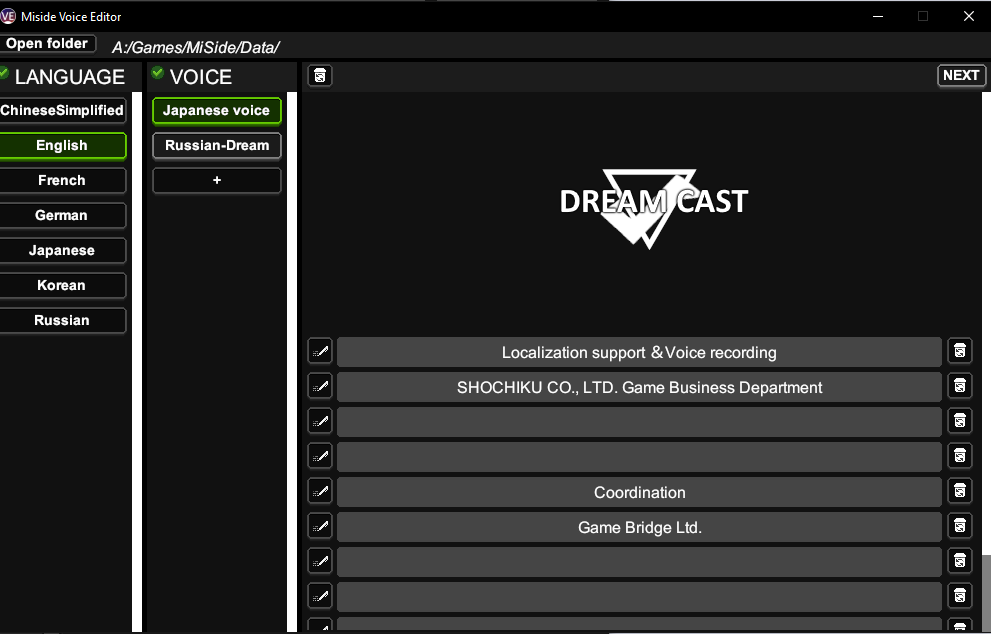
Task: Pick German from the language list
Action: [x=62, y=216]
